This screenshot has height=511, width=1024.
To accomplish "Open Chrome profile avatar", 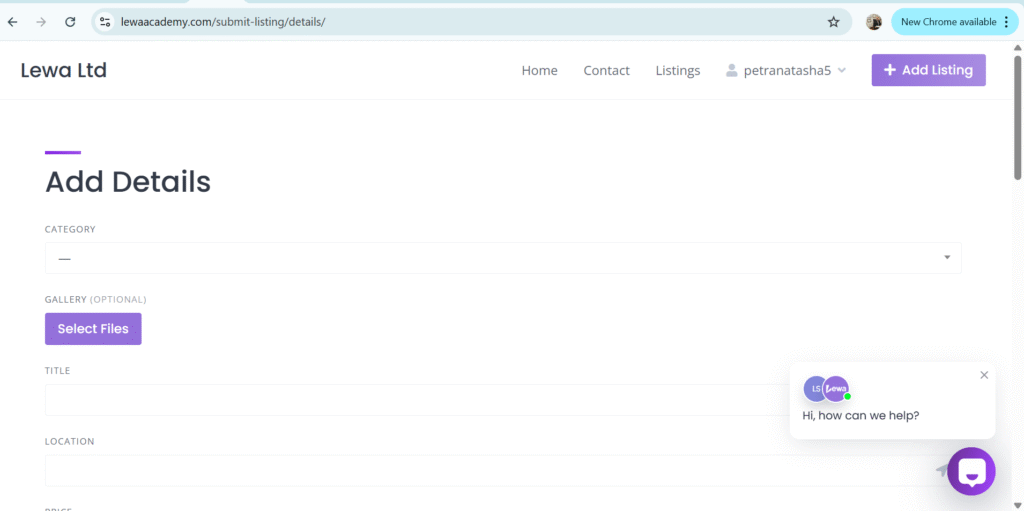I will tap(873, 22).
